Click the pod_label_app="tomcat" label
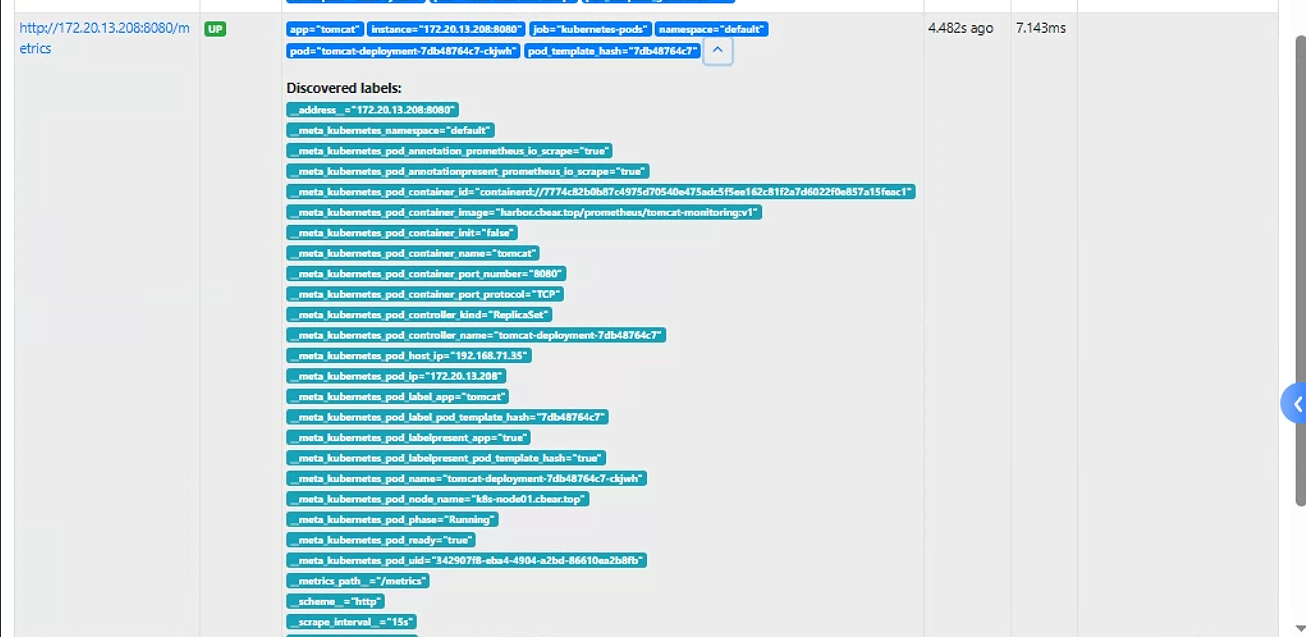This screenshot has height=637, width=1306. point(398,397)
